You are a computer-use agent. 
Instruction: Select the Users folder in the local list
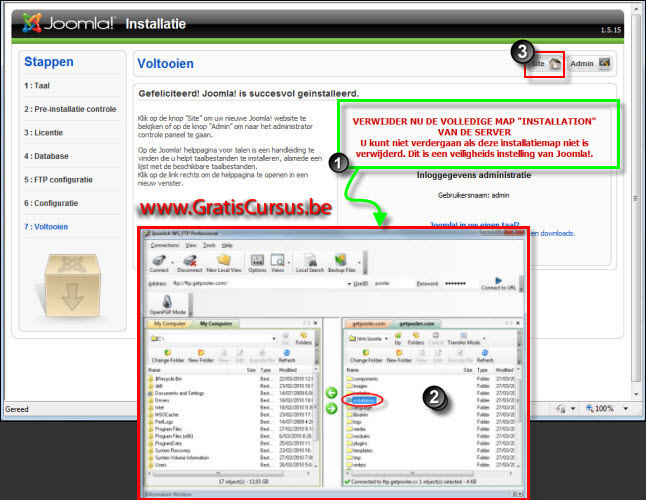click(157, 465)
